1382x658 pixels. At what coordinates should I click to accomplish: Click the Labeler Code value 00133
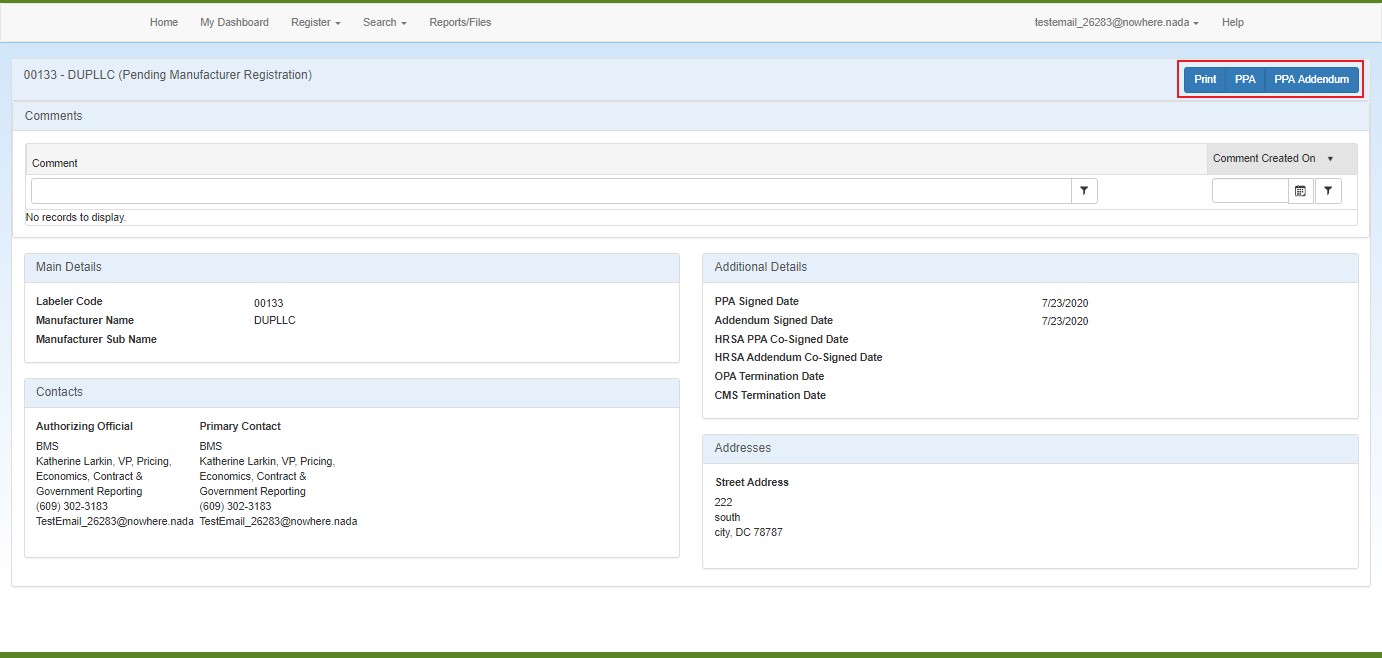269,303
